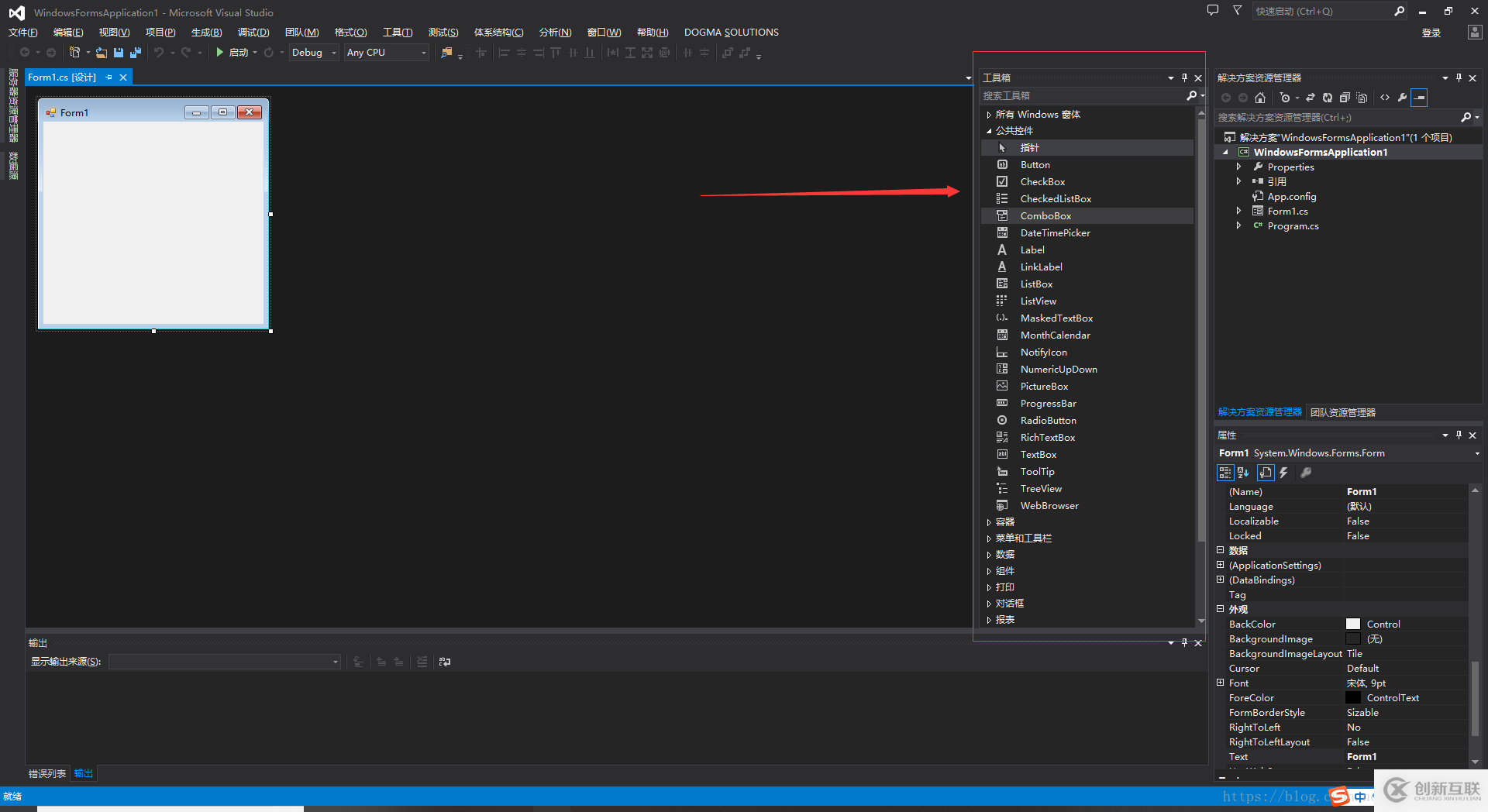The image size is (1488, 812).
Task: Expand the 容器 toolbox group
Action: pos(989,522)
